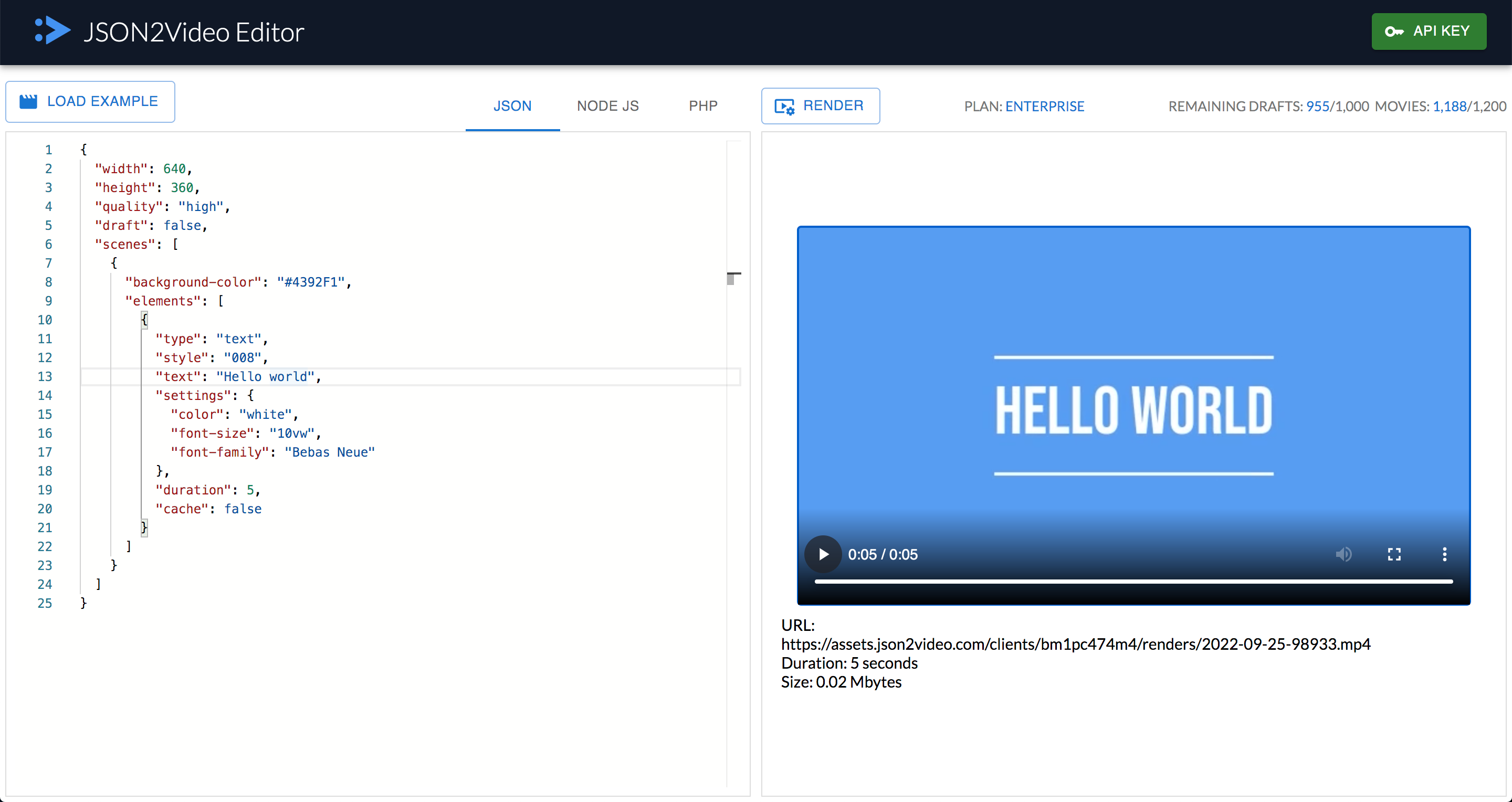Screen dimensions: 1512x802
Task: Click the 0:05 / 0:05 video time display
Action: (x=883, y=554)
